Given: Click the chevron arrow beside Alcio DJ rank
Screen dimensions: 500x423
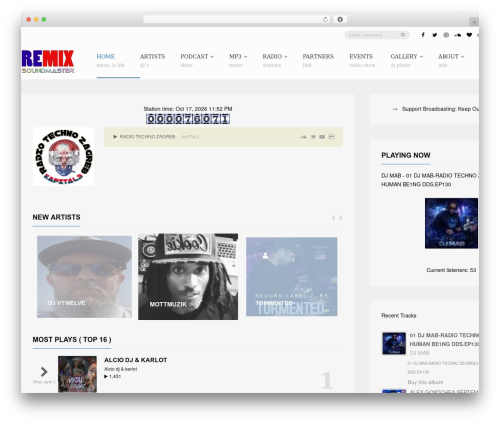Looking at the screenshot, I should point(44,371).
